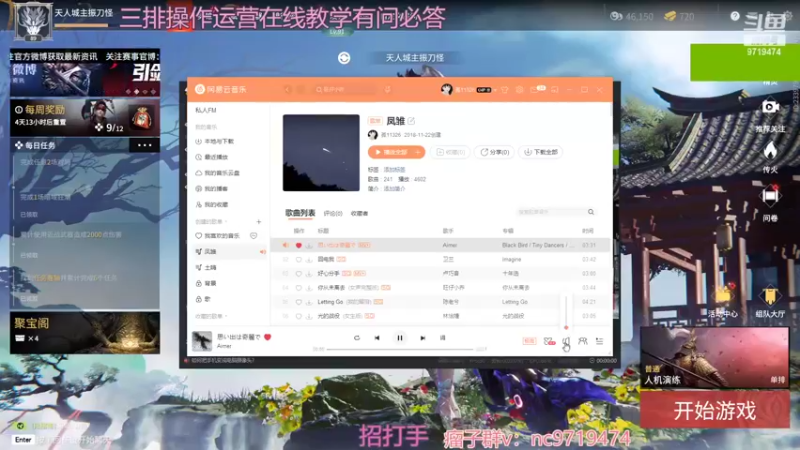This screenshot has height=450, width=800.
Task: Collapse the 创建的歌单 section
Action: pyautogui.click(x=211, y=222)
